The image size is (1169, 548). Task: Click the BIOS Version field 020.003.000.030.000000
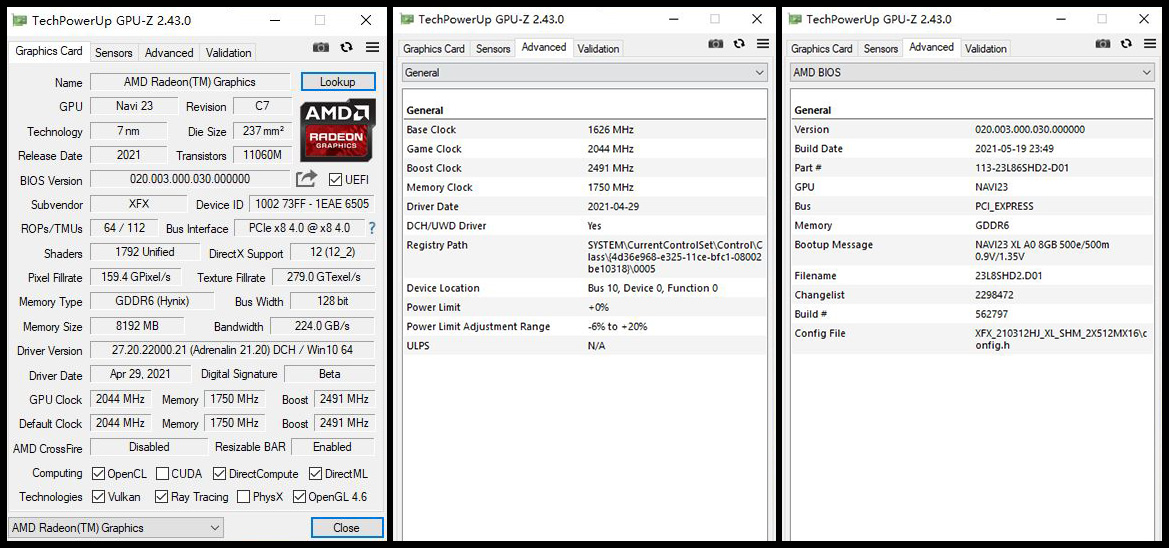(190, 179)
